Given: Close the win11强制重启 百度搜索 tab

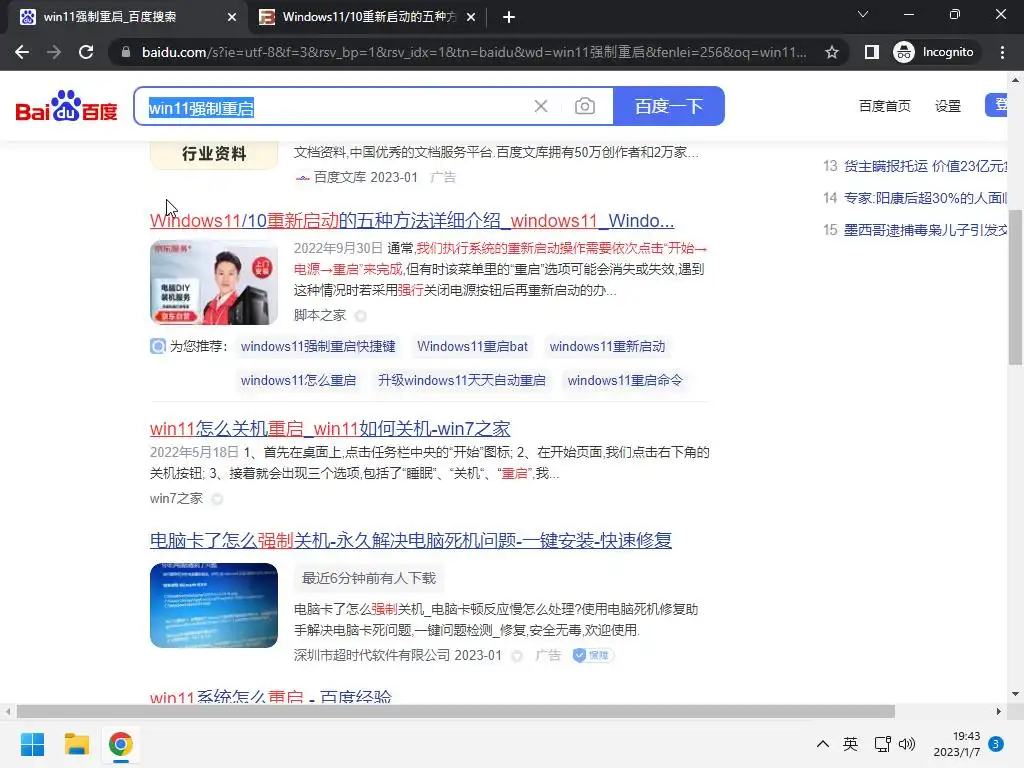Looking at the screenshot, I should point(232,17).
